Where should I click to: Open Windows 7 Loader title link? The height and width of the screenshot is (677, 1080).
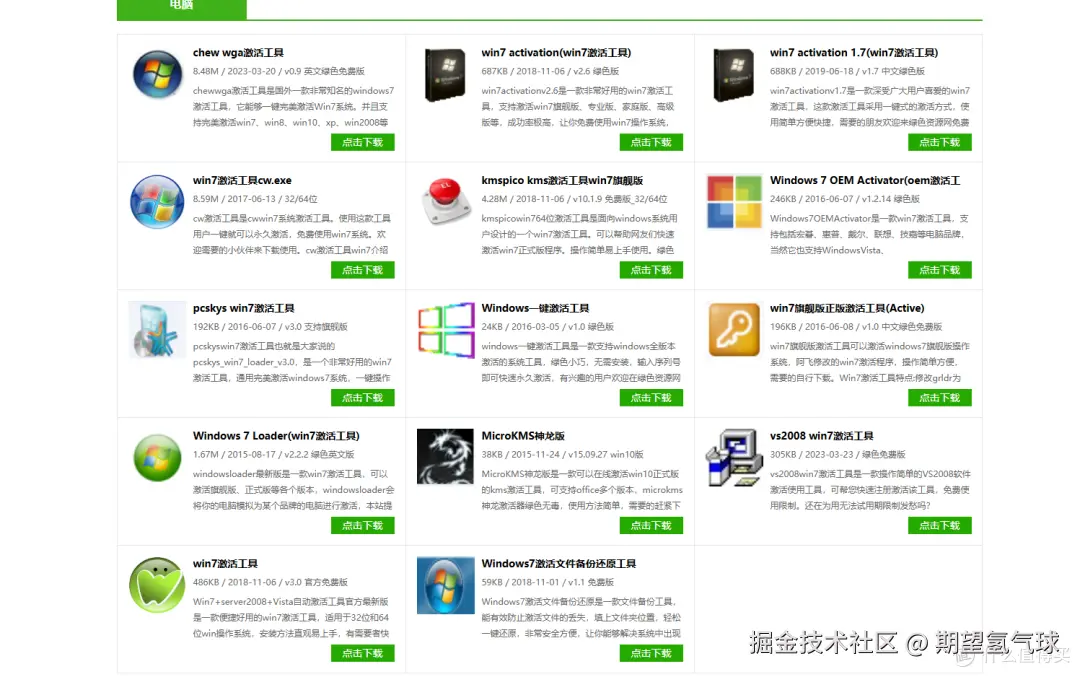[276, 436]
